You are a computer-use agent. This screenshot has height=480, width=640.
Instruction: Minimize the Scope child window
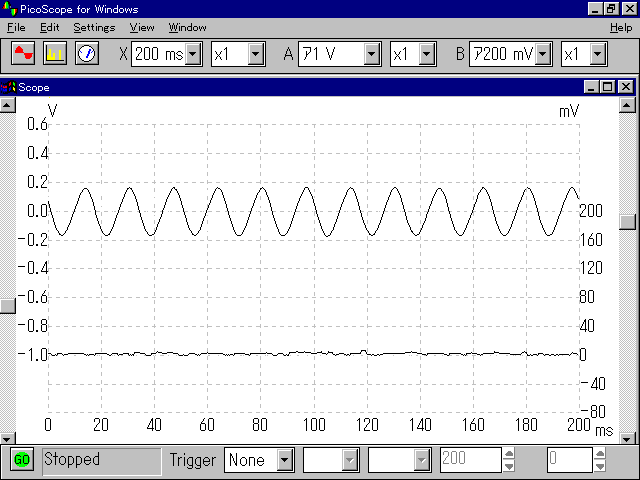tap(591, 87)
